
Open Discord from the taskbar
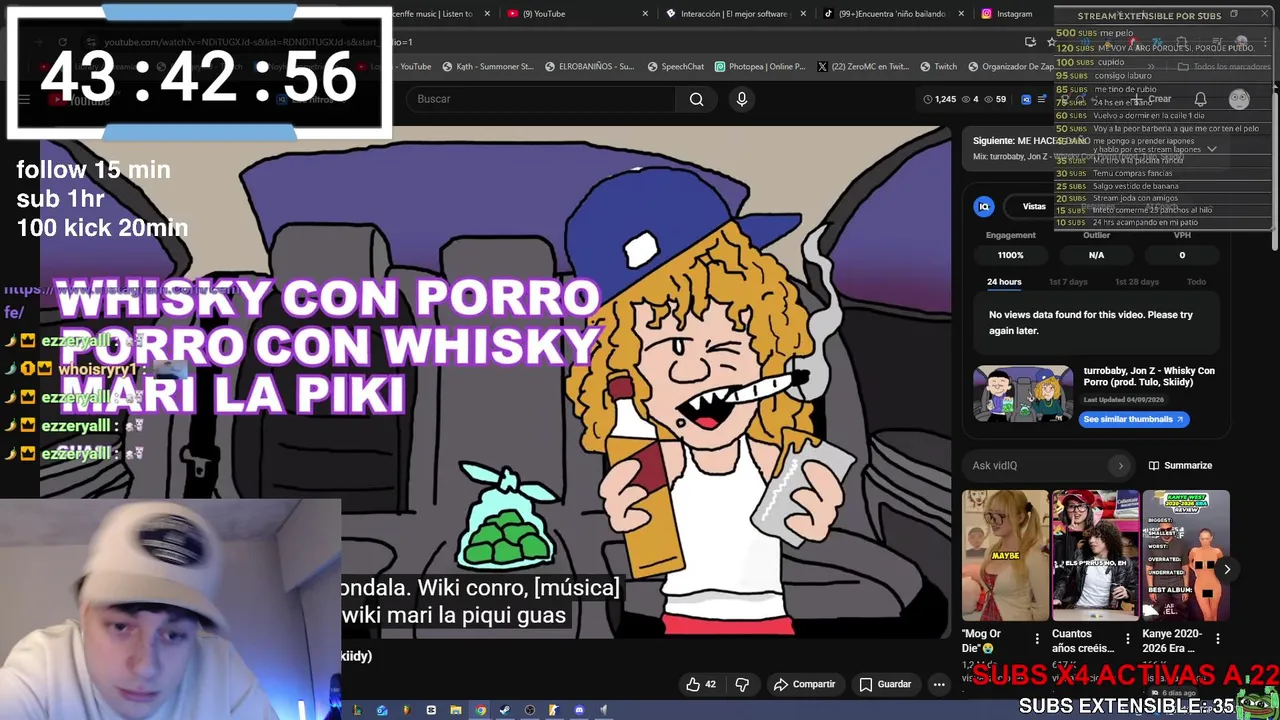[x=579, y=710]
